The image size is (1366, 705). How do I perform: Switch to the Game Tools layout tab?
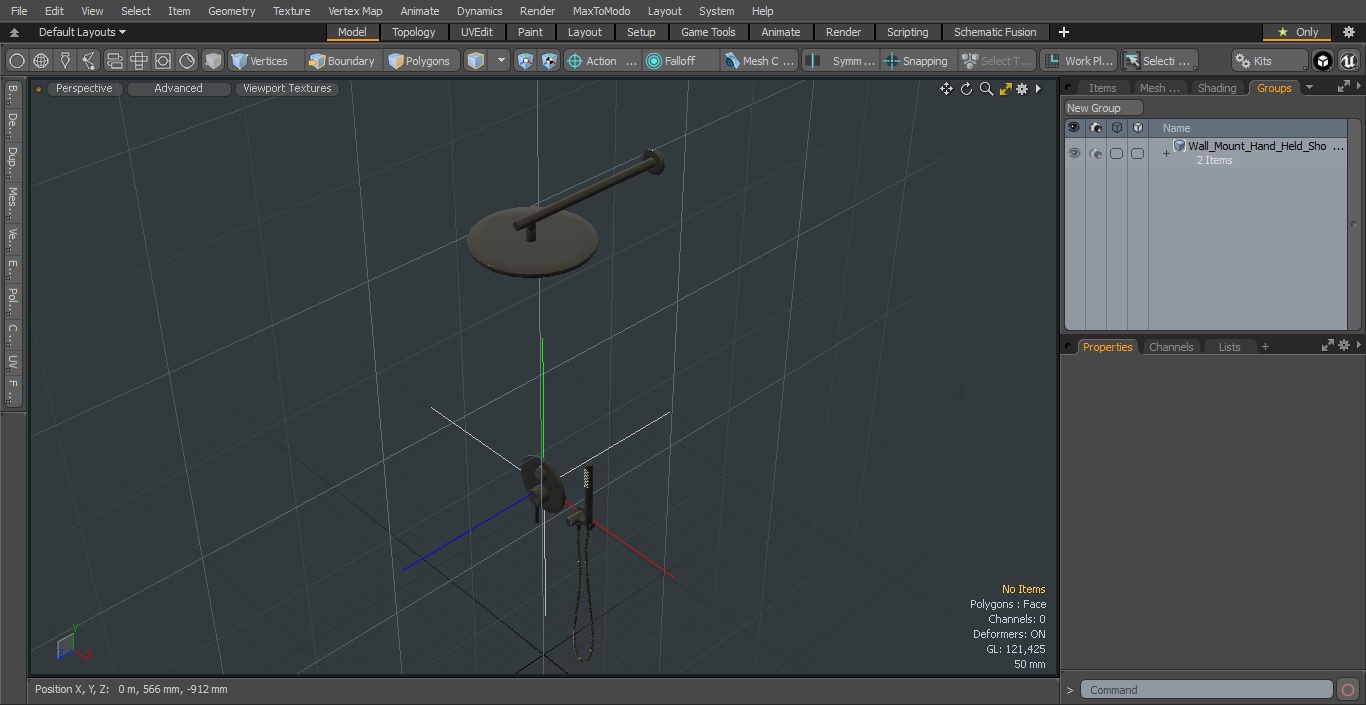(x=708, y=32)
